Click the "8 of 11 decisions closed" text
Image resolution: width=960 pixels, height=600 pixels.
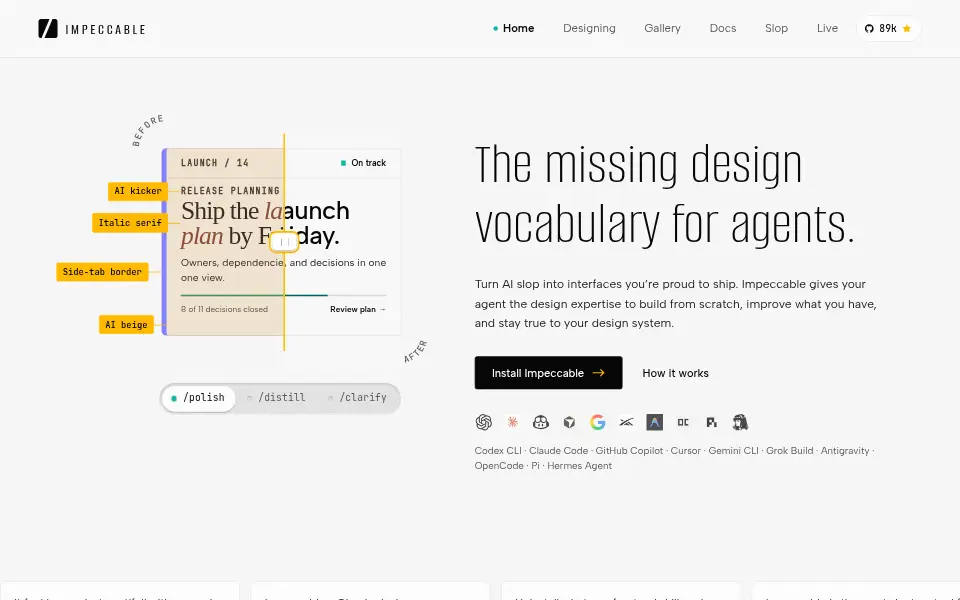224,309
